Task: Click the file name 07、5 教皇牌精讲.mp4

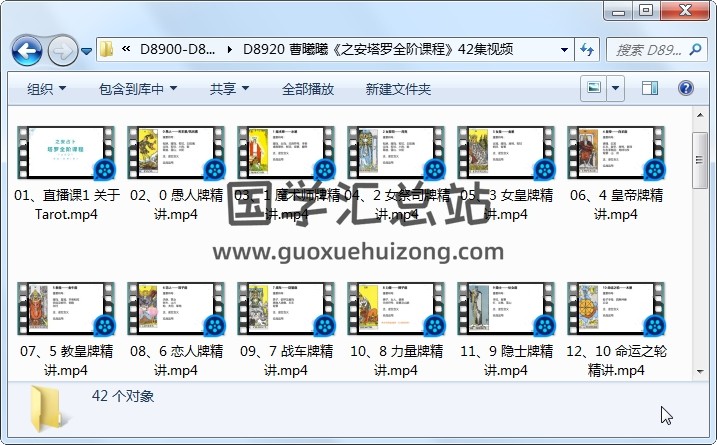Action: pos(66,360)
